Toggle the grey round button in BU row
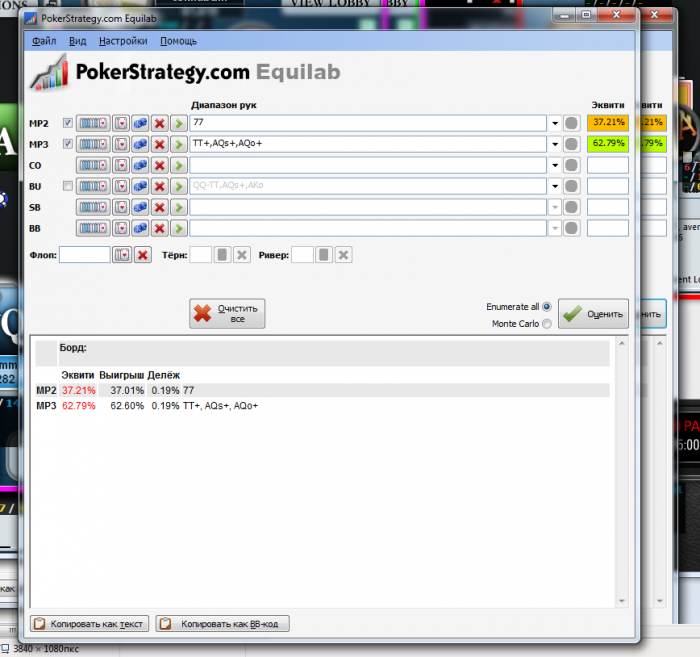 571,186
